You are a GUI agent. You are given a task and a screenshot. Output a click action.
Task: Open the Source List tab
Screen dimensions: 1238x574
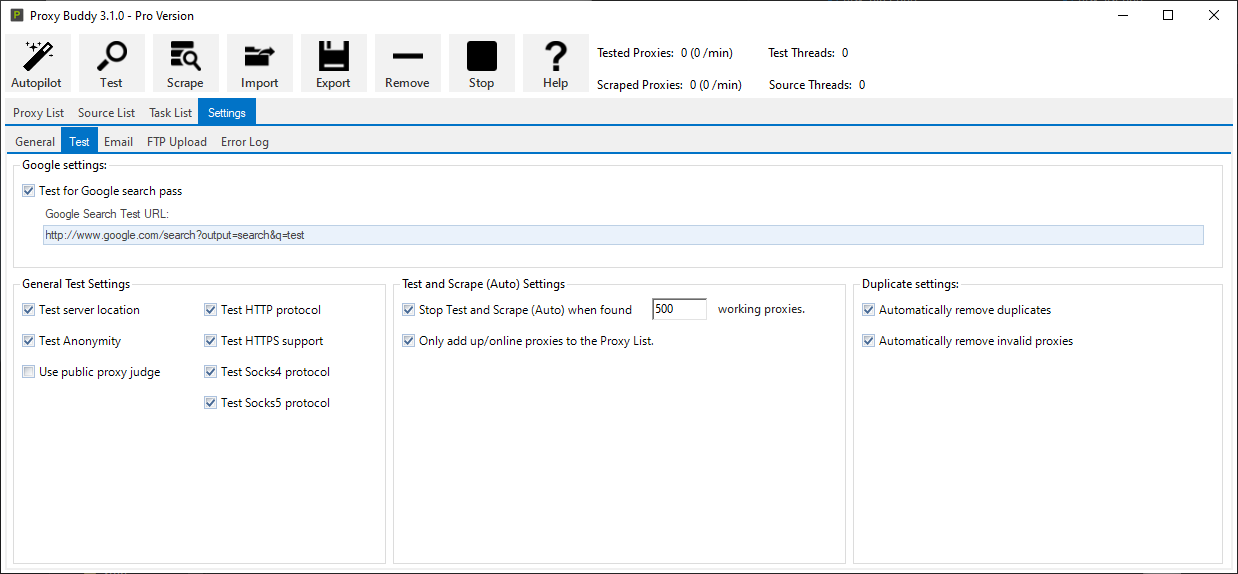coord(106,113)
